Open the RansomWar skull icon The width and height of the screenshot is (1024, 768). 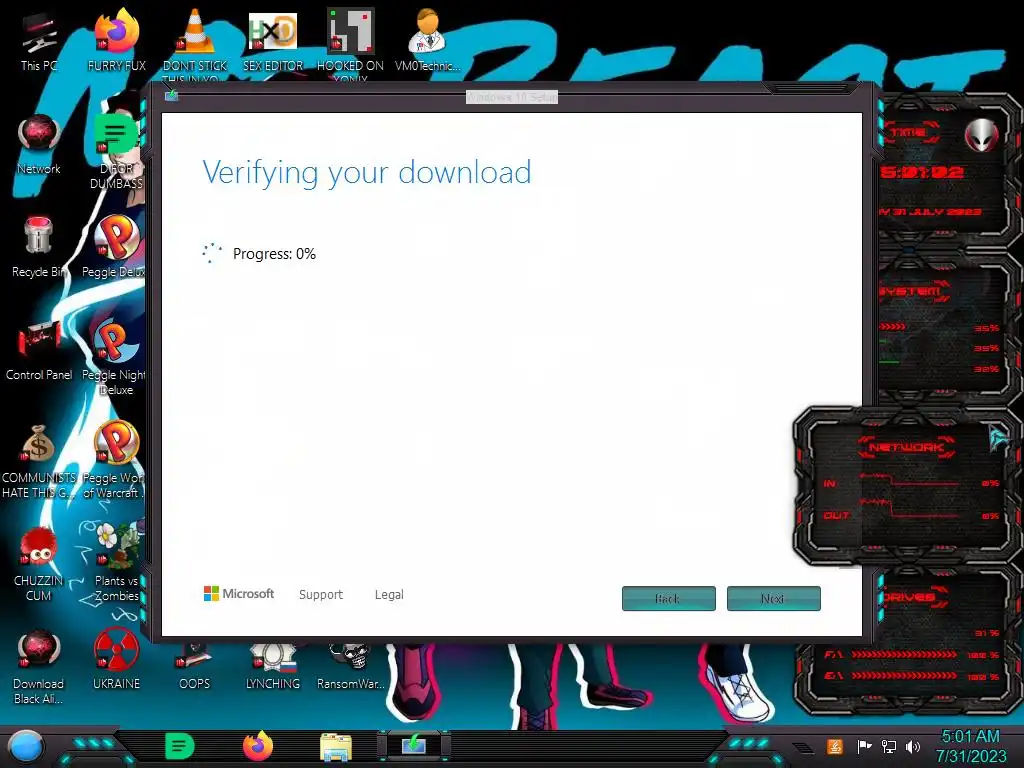point(351,667)
